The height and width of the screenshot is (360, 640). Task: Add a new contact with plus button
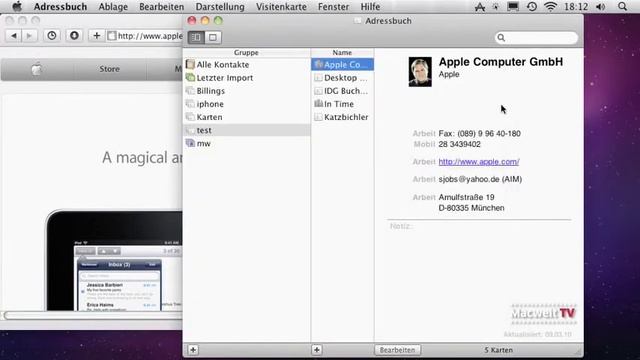pos(317,350)
